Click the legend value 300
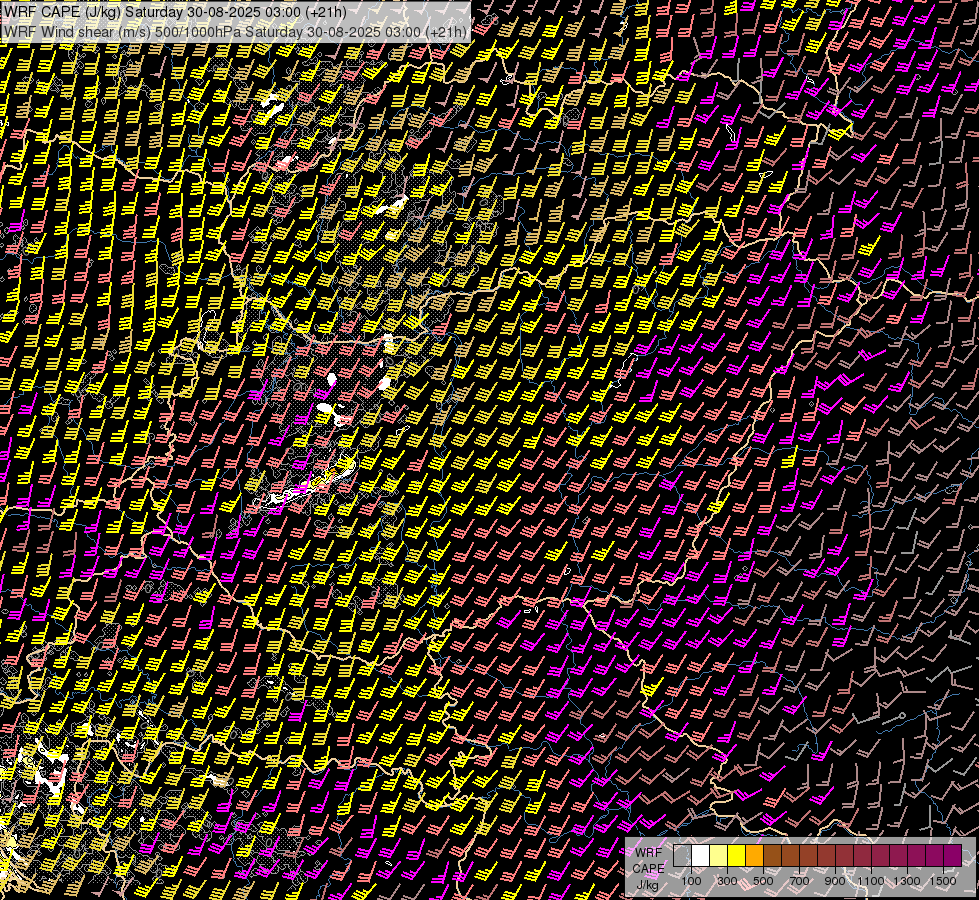 tap(727, 881)
